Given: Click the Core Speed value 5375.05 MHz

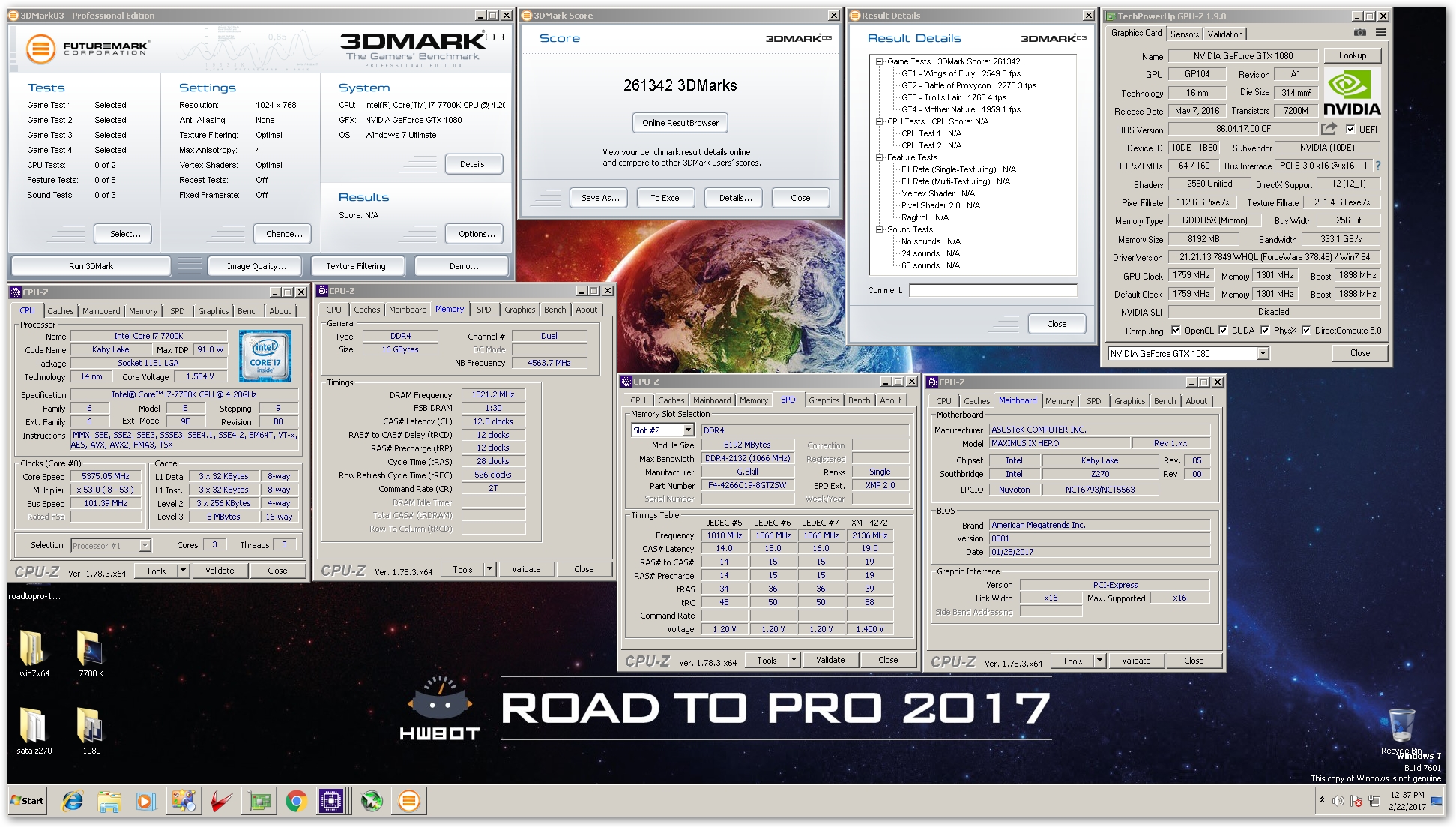Looking at the screenshot, I should coord(106,476).
